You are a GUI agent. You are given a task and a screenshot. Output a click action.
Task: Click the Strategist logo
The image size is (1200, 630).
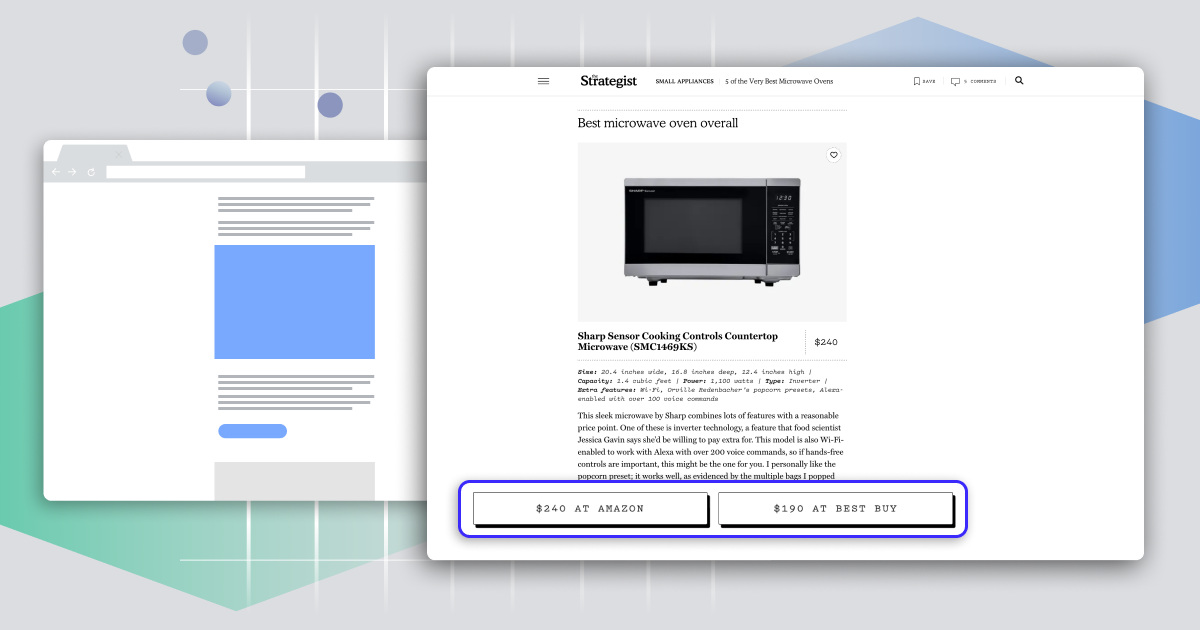coord(608,81)
